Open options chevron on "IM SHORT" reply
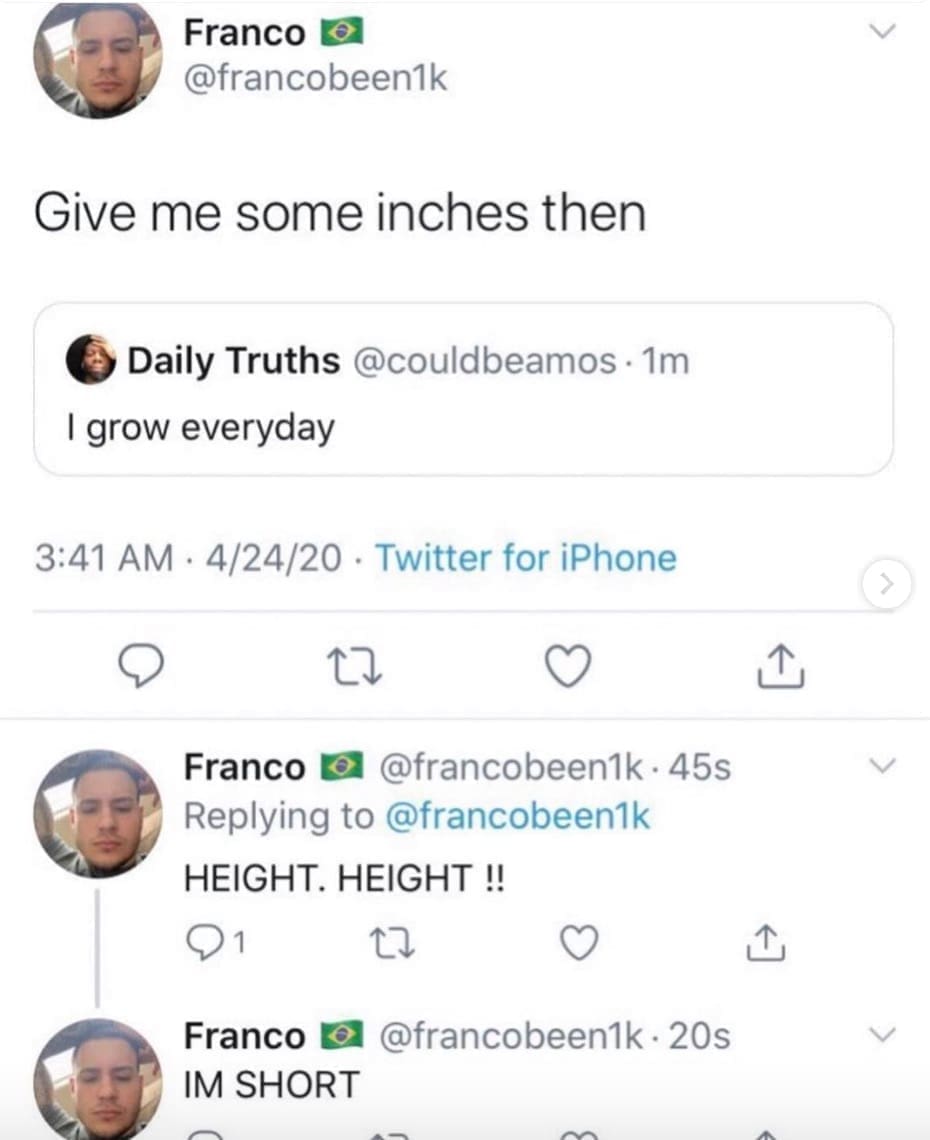This screenshot has height=1140, width=930. click(x=882, y=1035)
